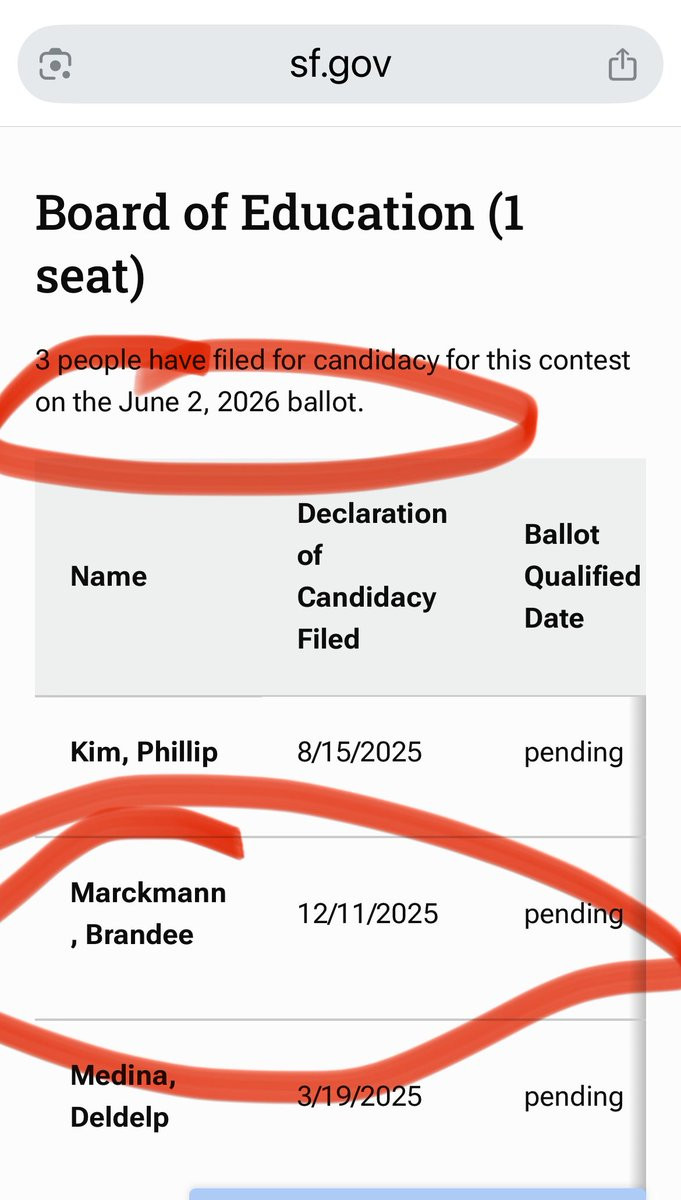The height and width of the screenshot is (1200, 681).
Task: Tap pending status in Kim, Phillip row
Action: click(573, 752)
